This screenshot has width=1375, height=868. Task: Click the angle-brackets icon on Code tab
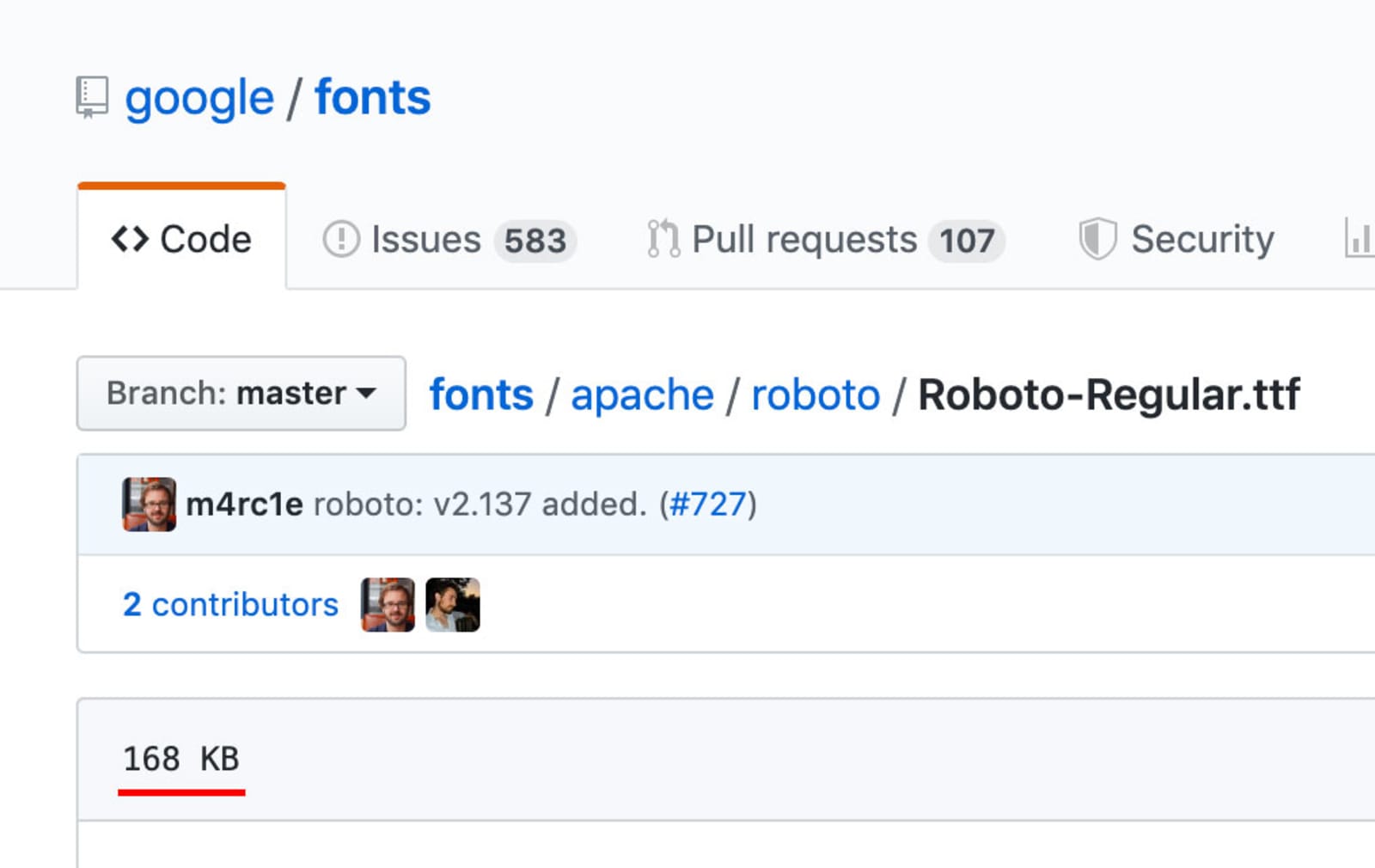[x=130, y=239]
